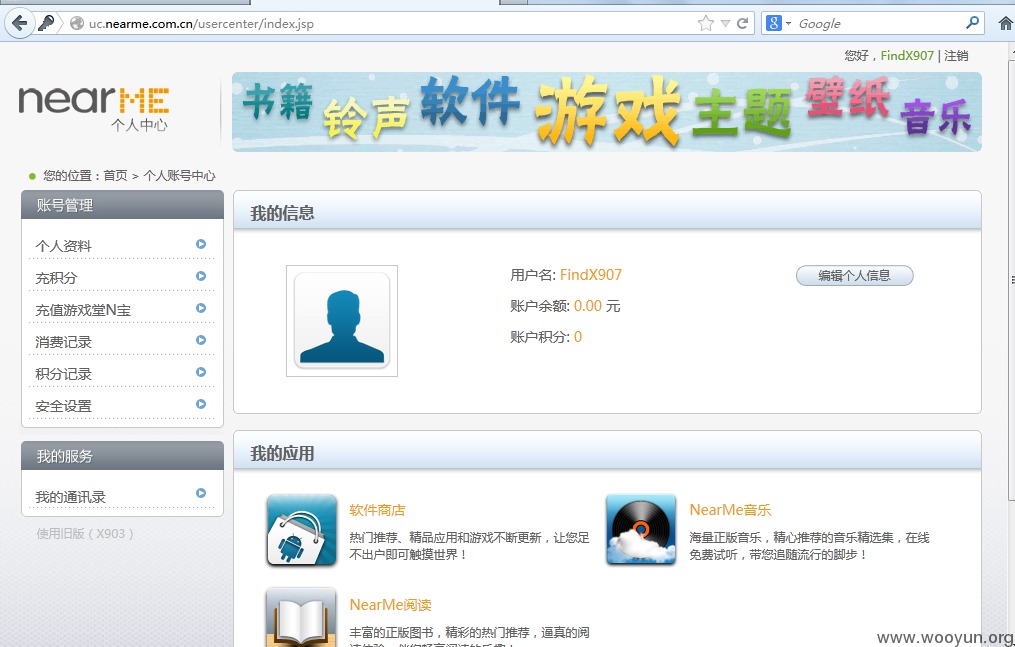
Task: Click the arrow icon beside 我的通讯录
Action: [x=201, y=493]
